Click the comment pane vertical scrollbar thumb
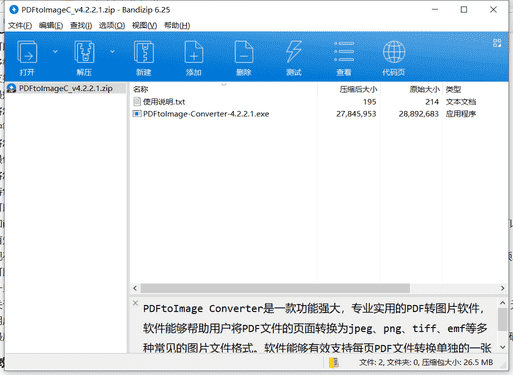The width and height of the screenshot is (513, 375). [502, 319]
